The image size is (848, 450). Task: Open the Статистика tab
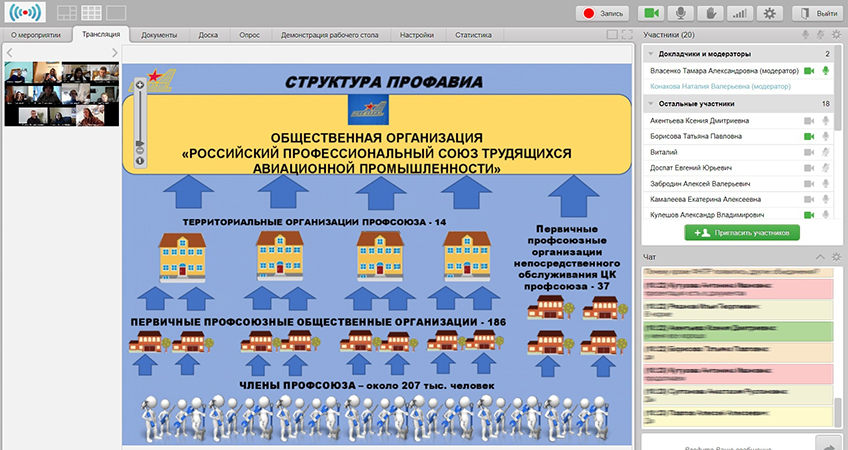point(473,35)
